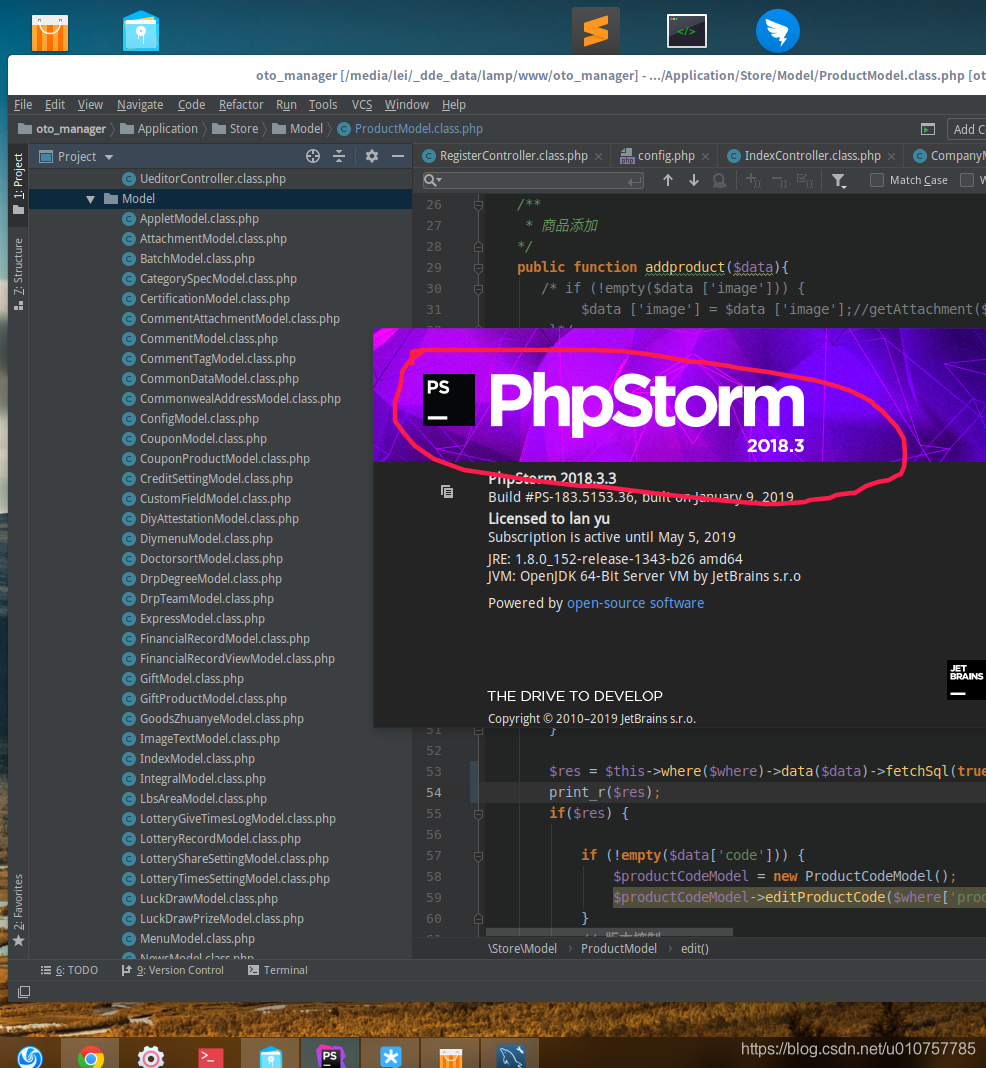Collapse all in the Project panel
The width and height of the screenshot is (986, 1068).
coord(339,157)
